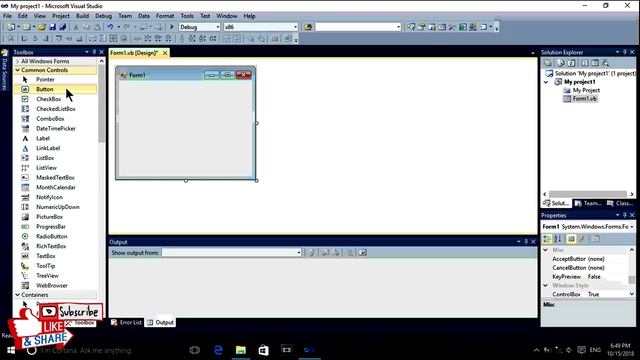Select the ToolTip toolbox component
This screenshot has height=360, width=640.
56,265
